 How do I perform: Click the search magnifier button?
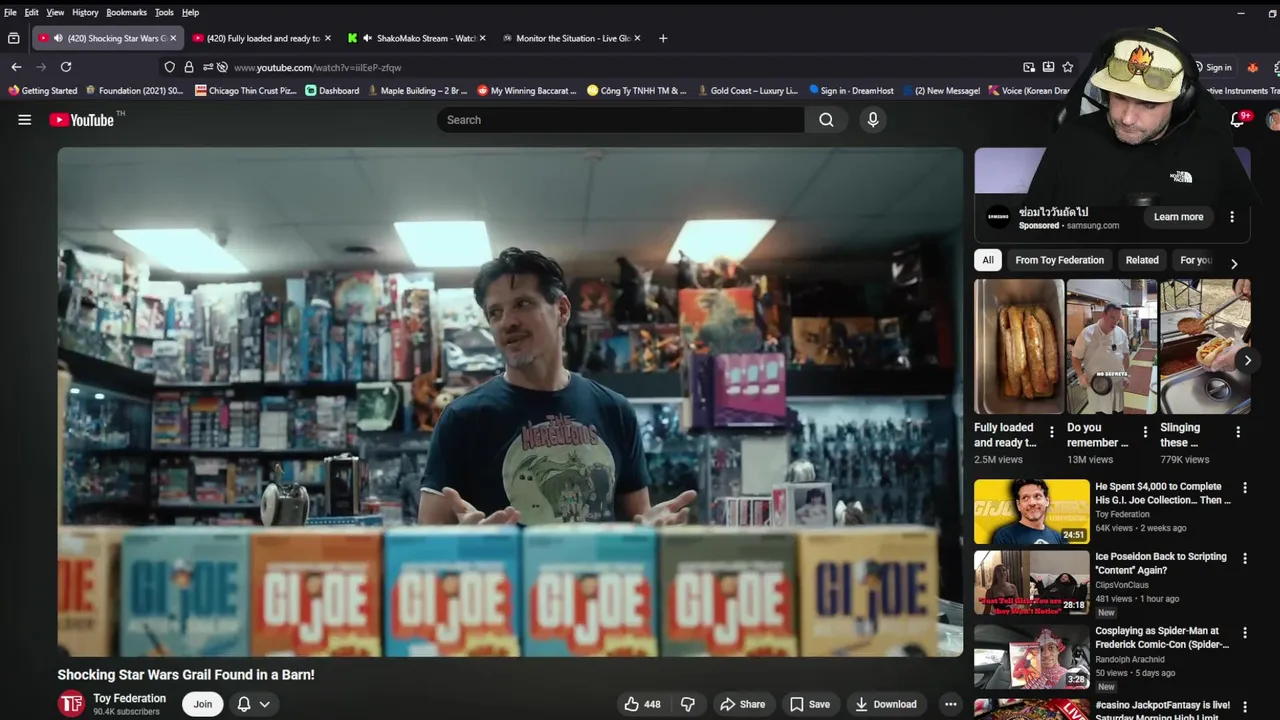click(826, 120)
